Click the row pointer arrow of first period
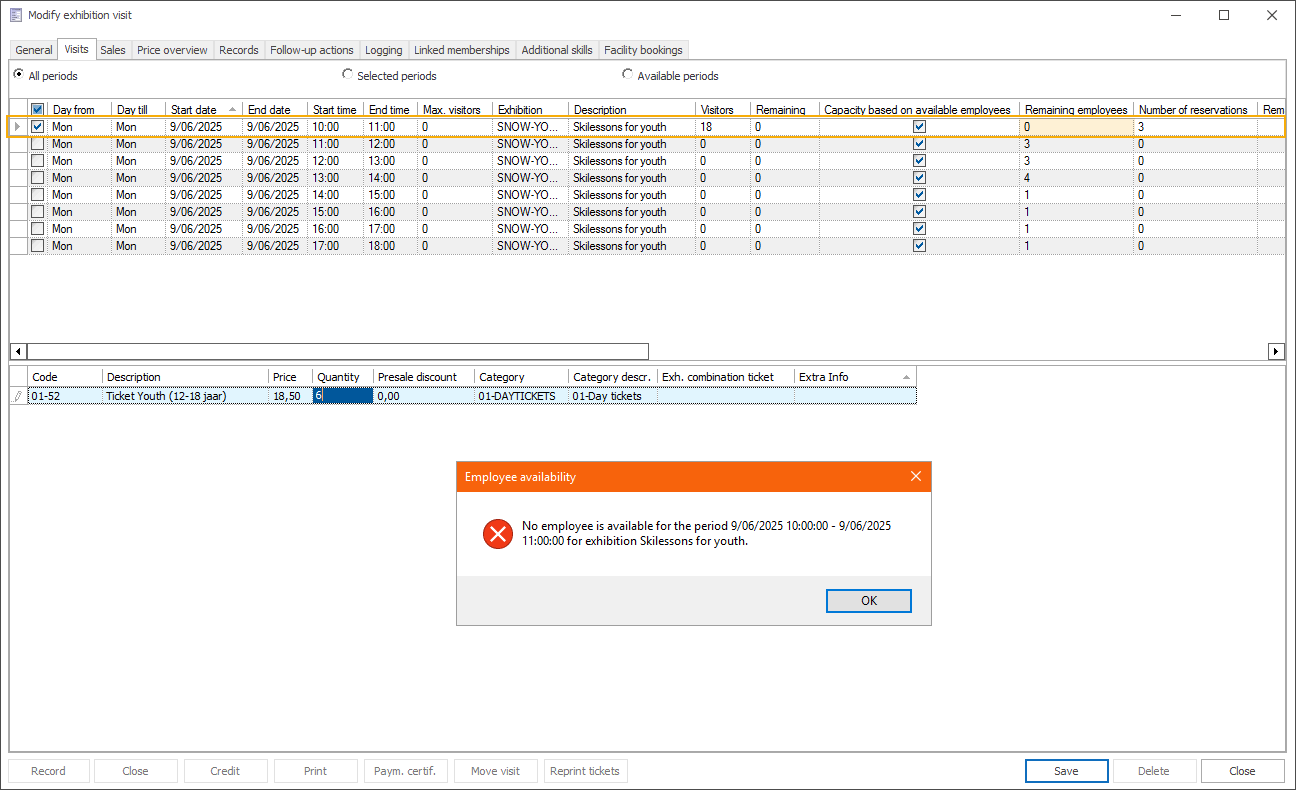Screen dimensions: 1296x790 click(17, 127)
